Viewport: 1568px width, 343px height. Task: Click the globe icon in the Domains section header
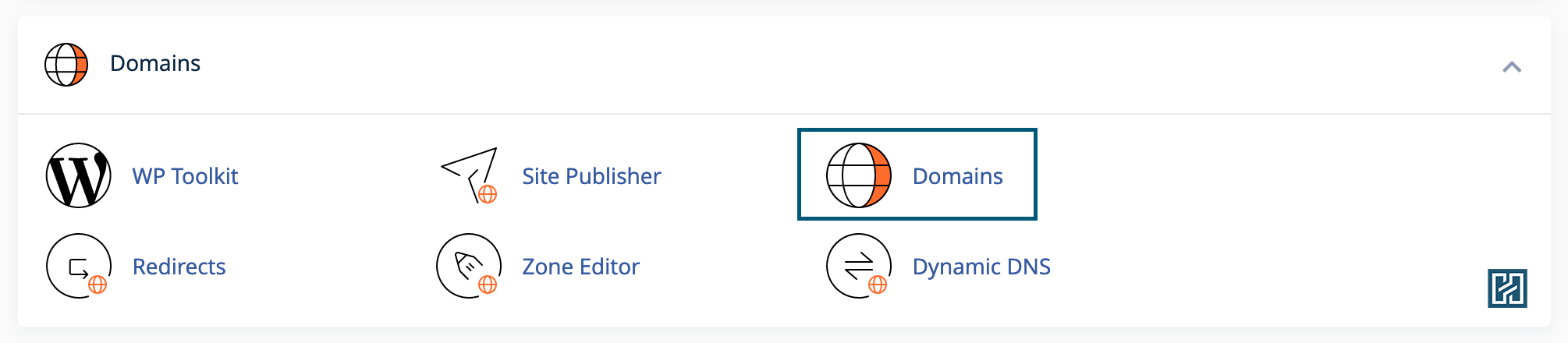tap(66, 64)
